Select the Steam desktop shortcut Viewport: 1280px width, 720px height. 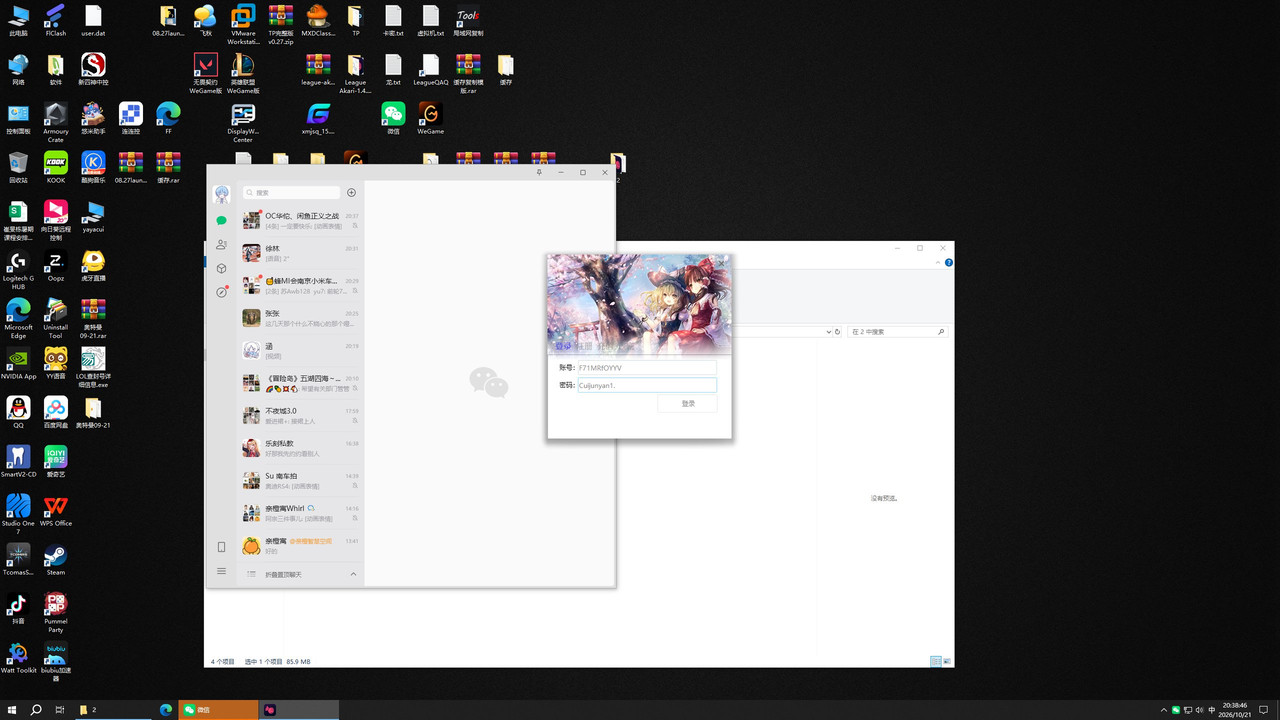point(56,560)
